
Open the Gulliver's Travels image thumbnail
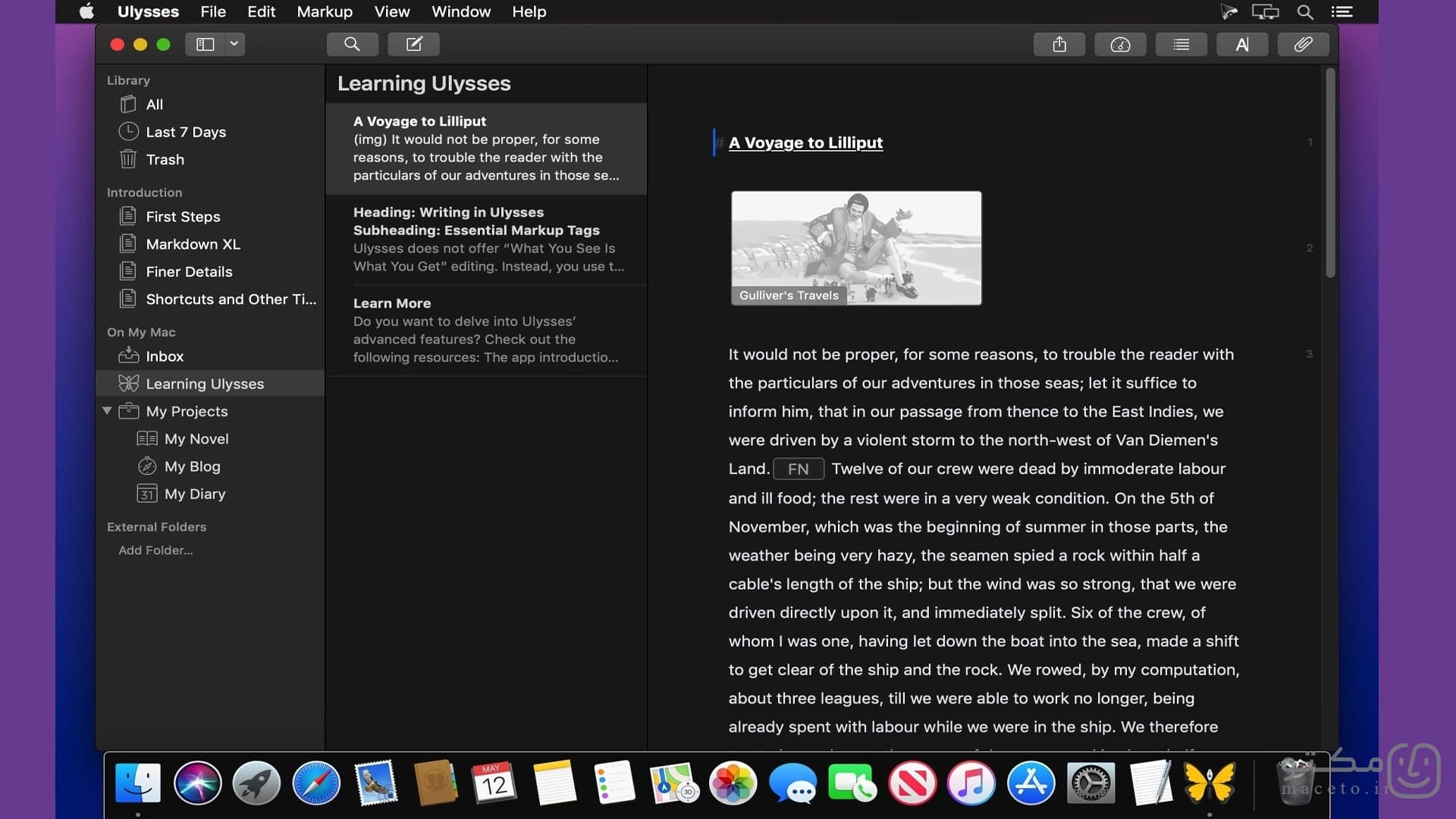point(856,248)
